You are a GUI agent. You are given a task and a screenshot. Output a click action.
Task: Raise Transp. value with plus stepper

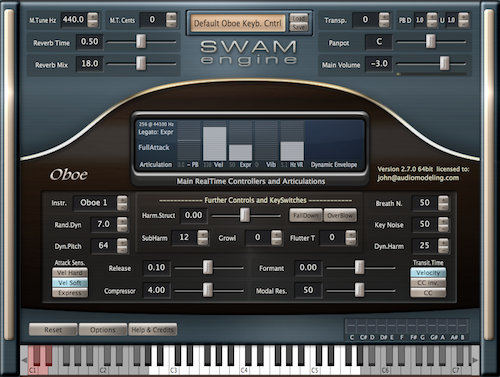tap(384, 16)
